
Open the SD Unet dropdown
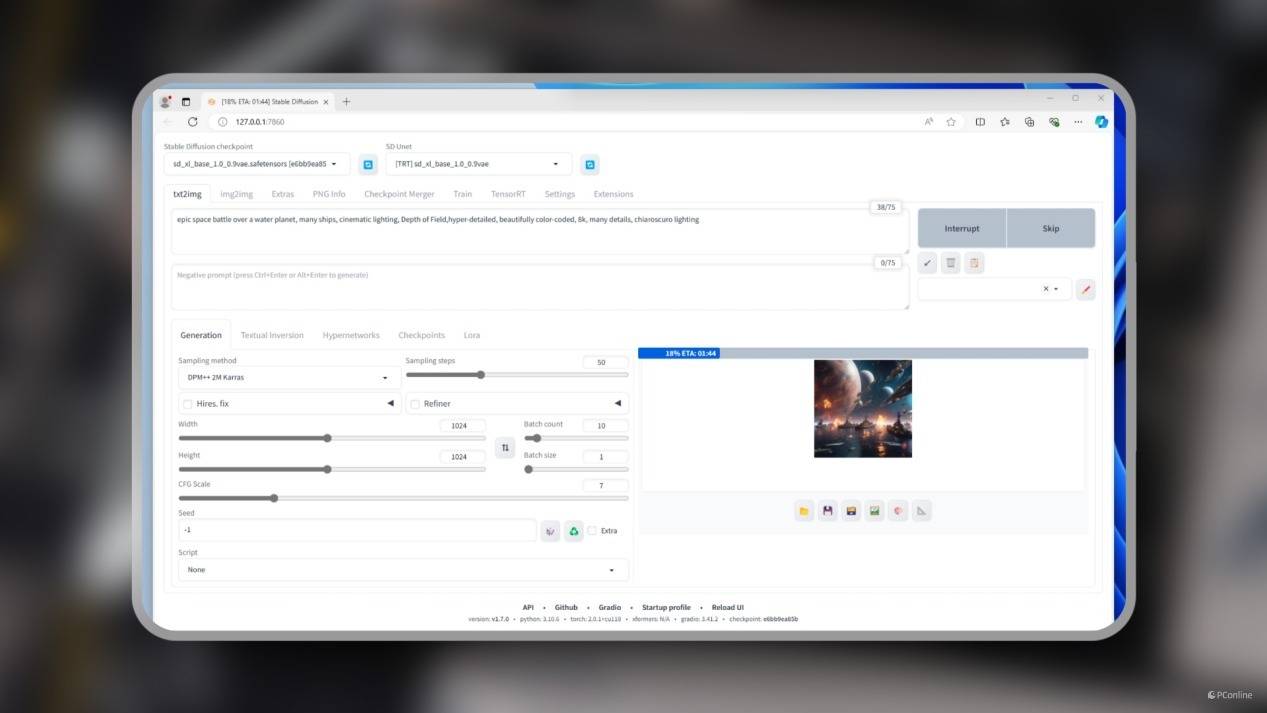pos(478,164)
